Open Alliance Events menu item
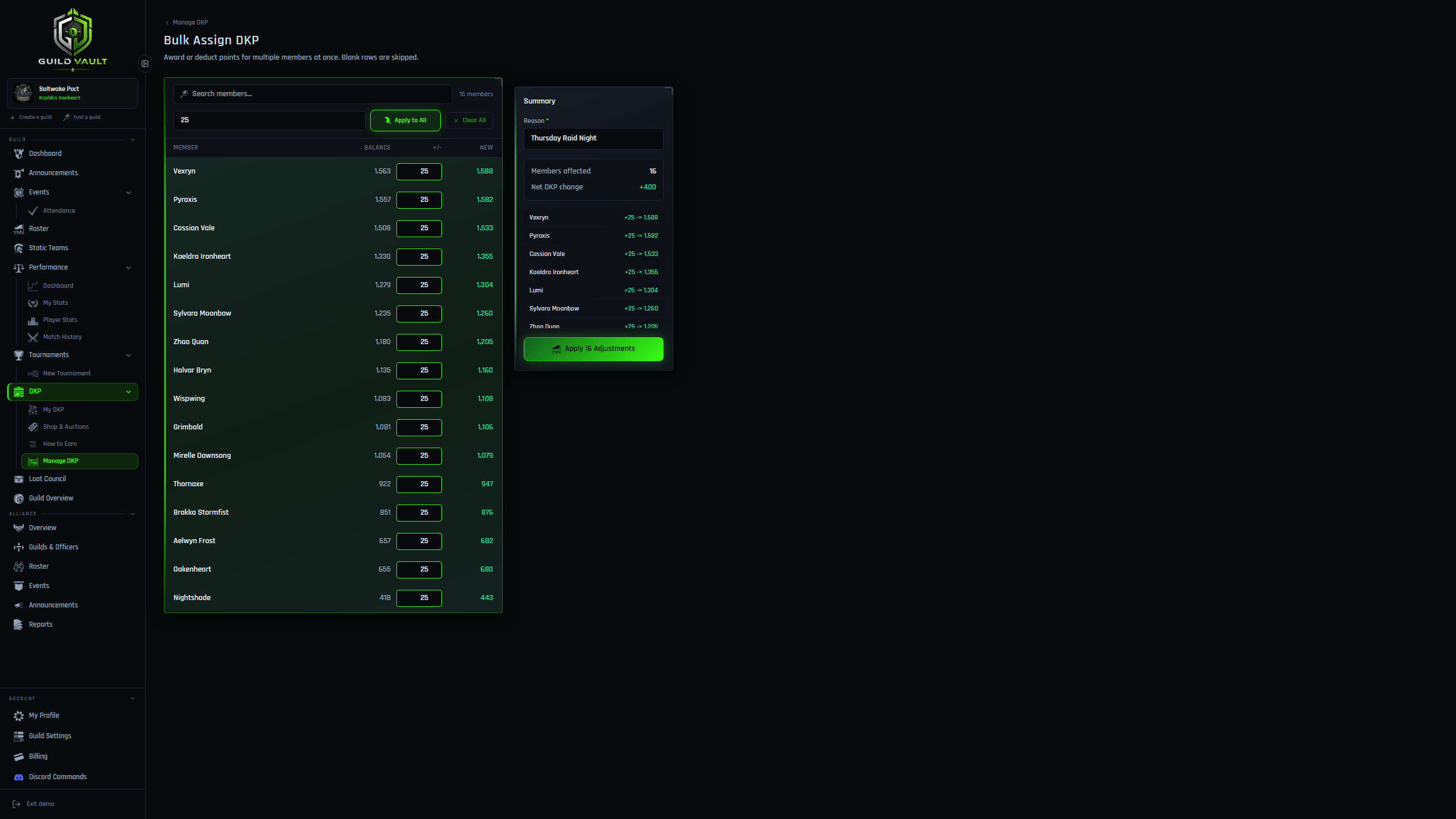 tap(73, 586)
